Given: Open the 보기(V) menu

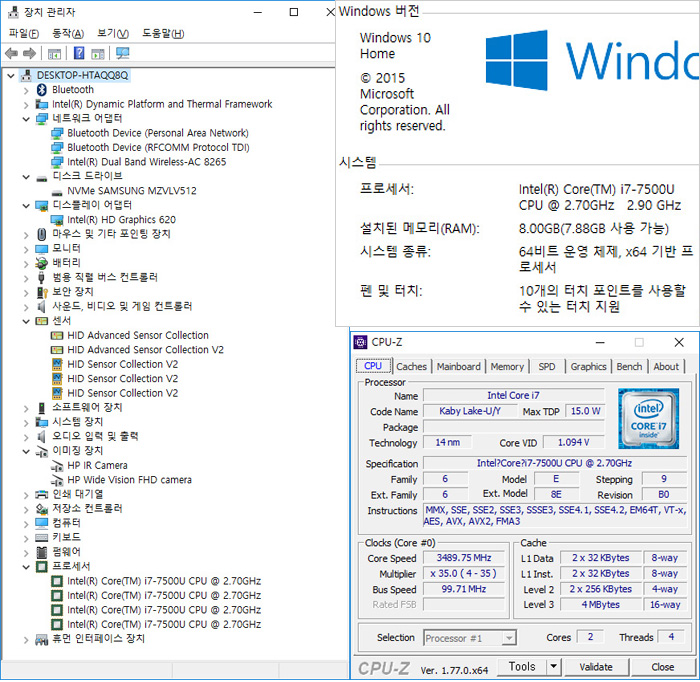Looking at the screenshot, I should [113, 33].
